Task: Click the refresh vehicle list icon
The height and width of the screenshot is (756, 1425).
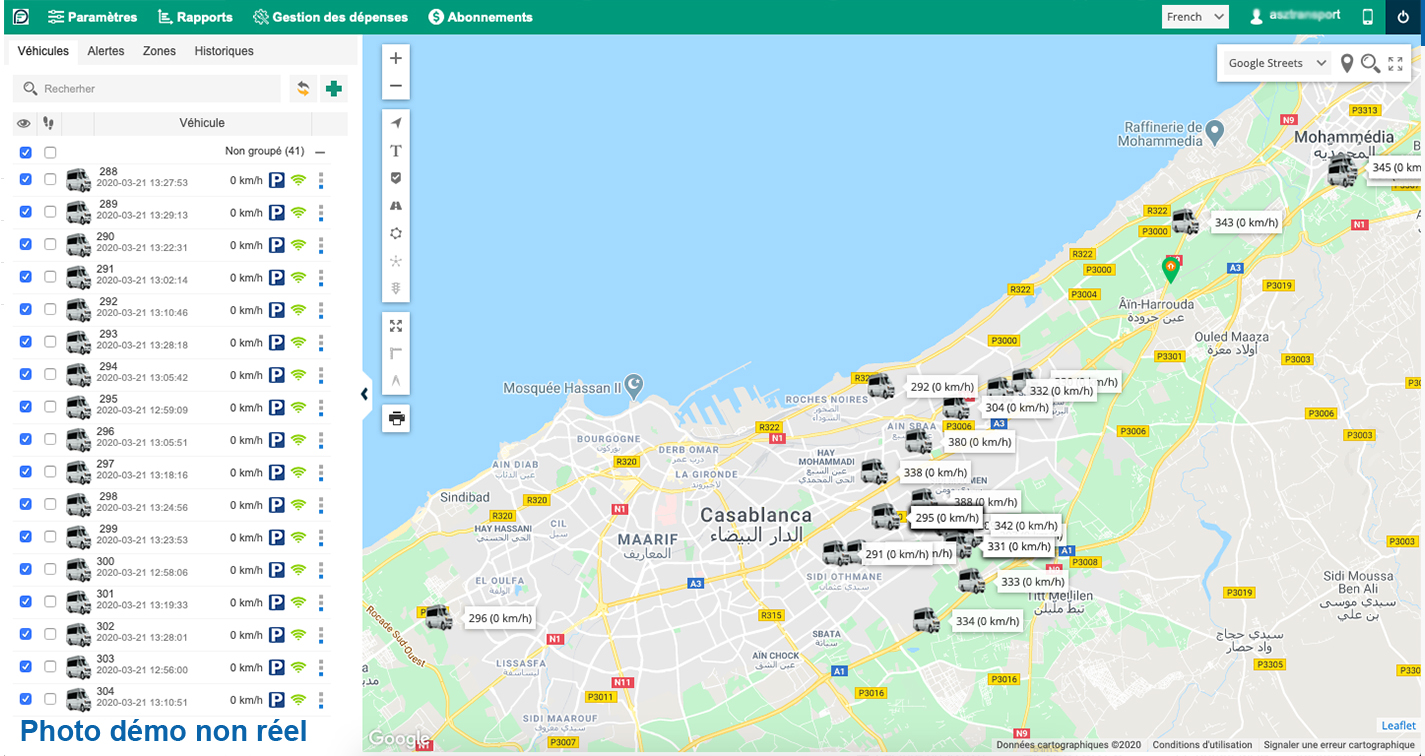Action: point(303,89)
